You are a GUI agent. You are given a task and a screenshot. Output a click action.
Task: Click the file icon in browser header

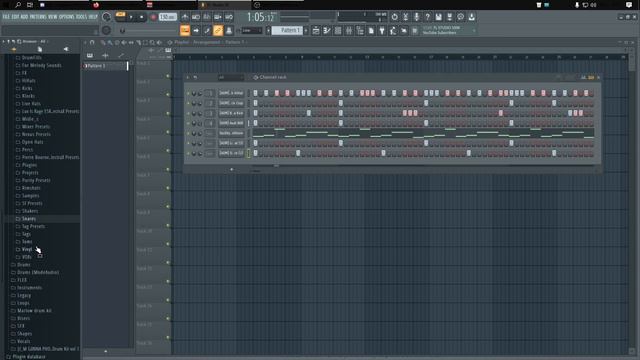click(40, 49)
